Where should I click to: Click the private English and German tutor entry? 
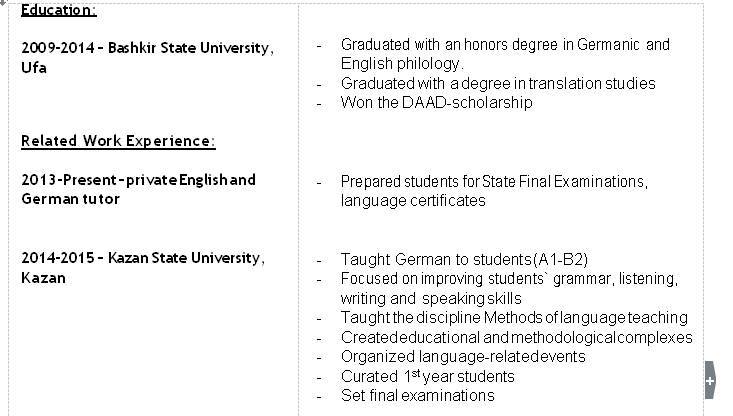(138, 180)
